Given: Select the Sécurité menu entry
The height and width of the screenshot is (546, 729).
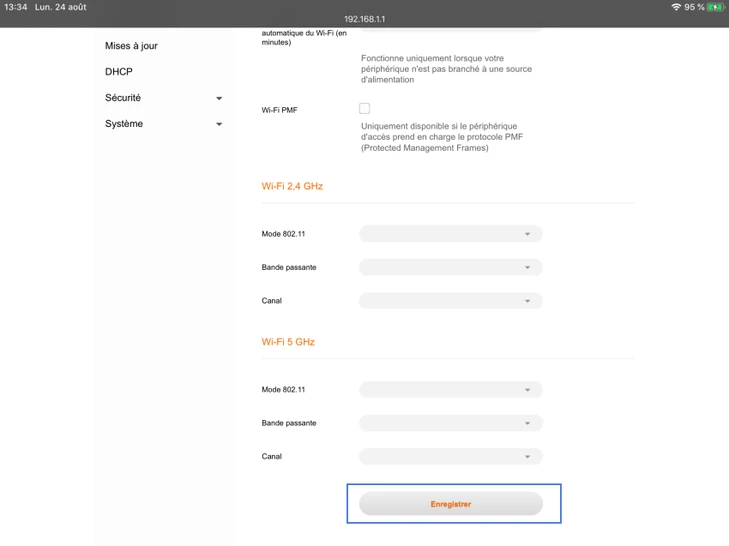Looking at the screenshot, I should pyautogui.click(x=123, y=98).
